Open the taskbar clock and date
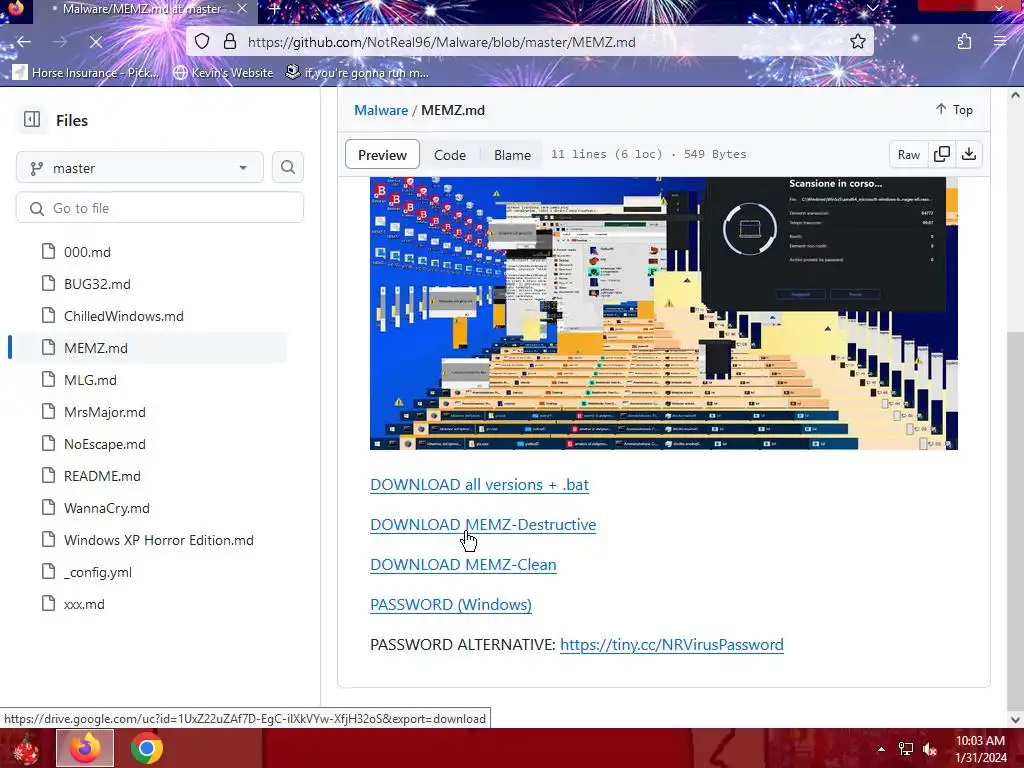The image size is (1024, 768). click(x=981, y=748)
